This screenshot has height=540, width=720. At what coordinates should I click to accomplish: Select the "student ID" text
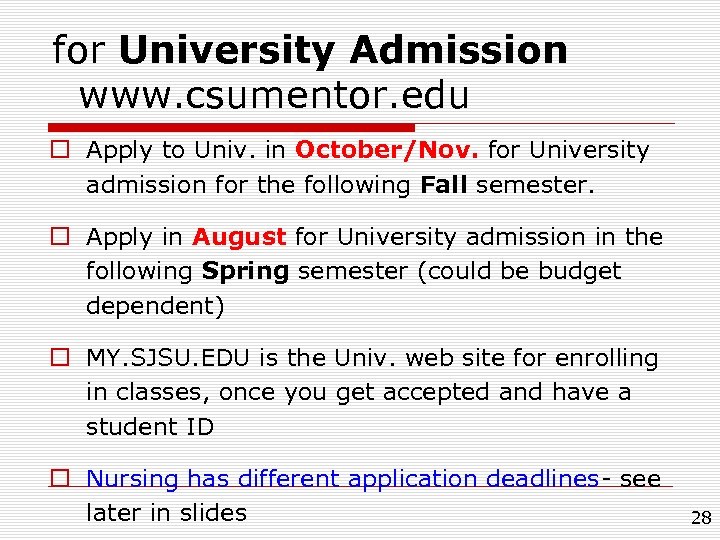point(150,427)
